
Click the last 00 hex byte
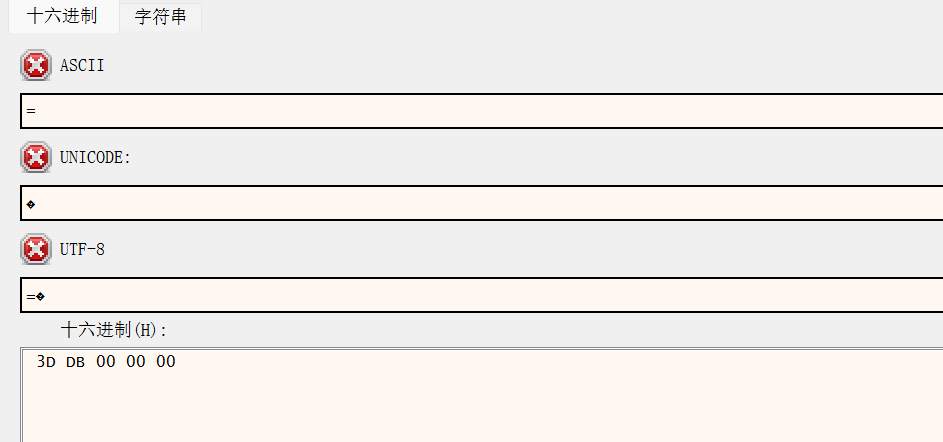[166, 362]
